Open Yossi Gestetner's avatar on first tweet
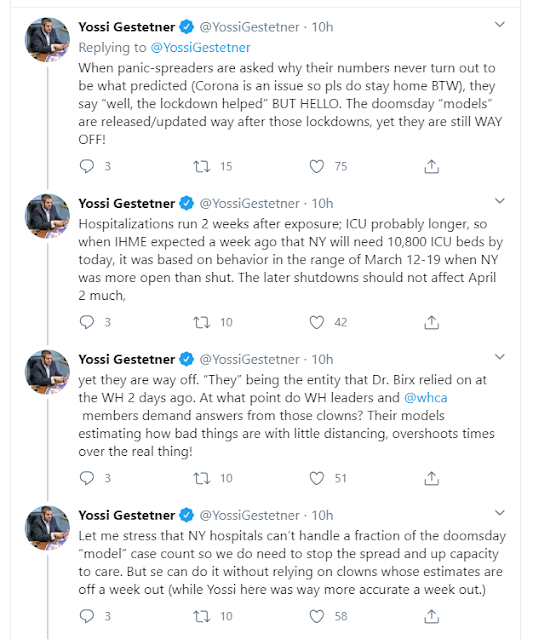This screenshot has height=640, width=533. pos(47,40)
